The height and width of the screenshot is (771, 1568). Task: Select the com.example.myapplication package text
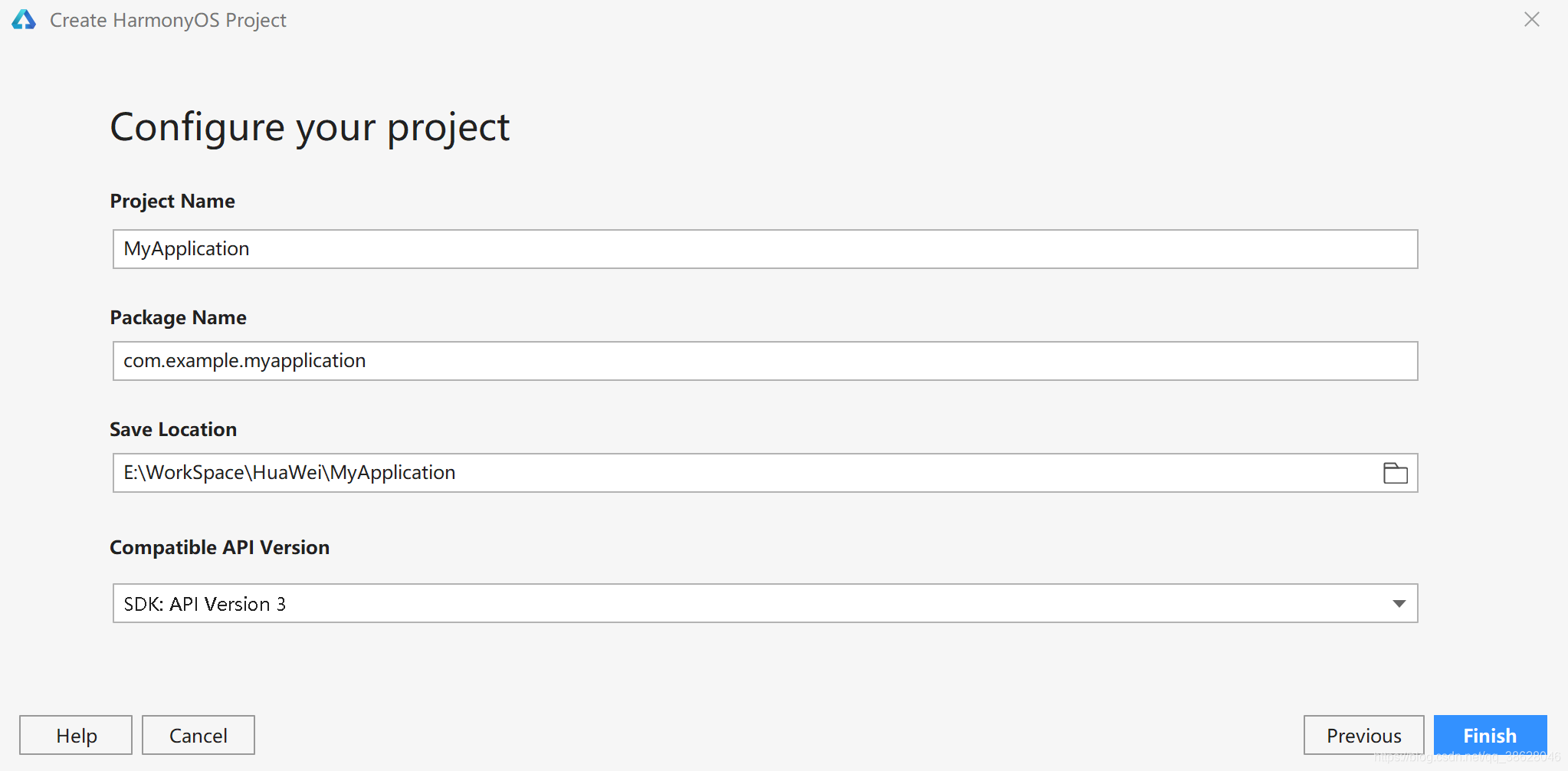(244, 361)
